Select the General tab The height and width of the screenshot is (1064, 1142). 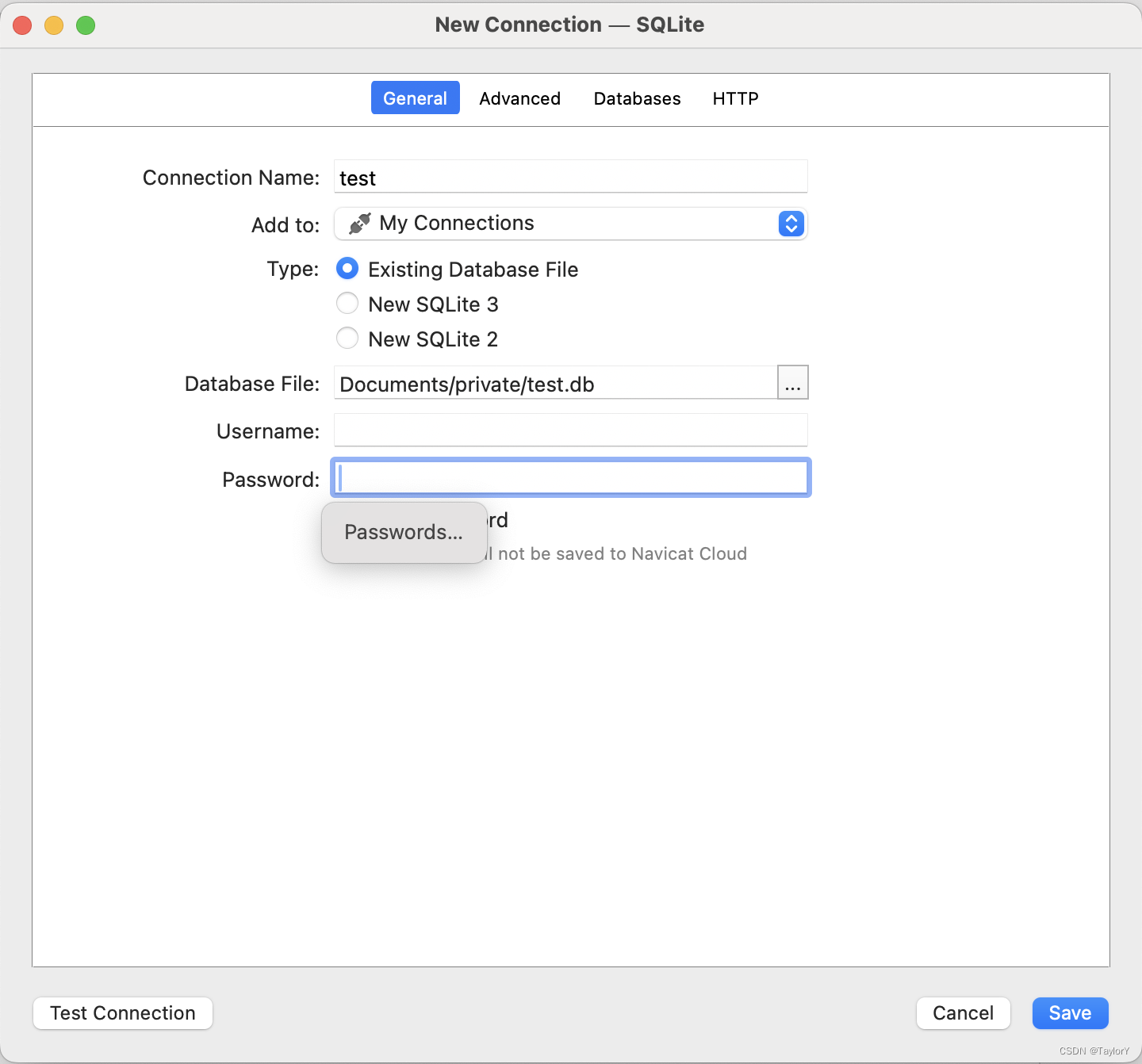coord(415,98)
